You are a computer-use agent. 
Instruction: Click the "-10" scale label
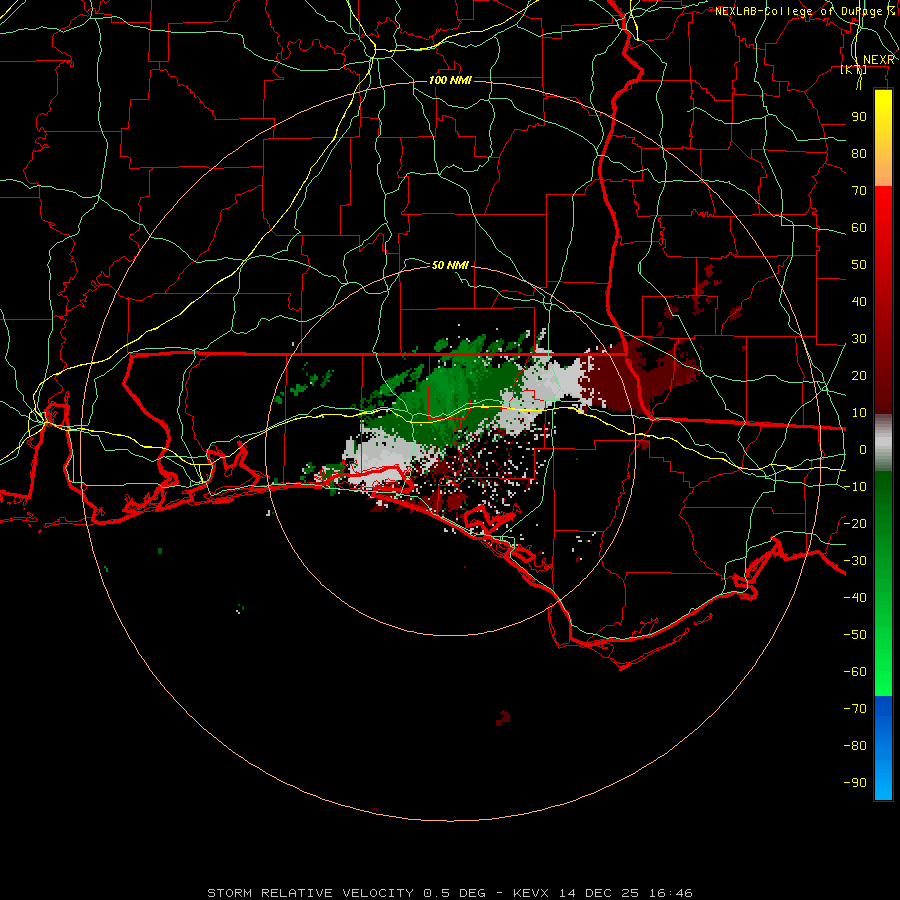pos(855,487)
